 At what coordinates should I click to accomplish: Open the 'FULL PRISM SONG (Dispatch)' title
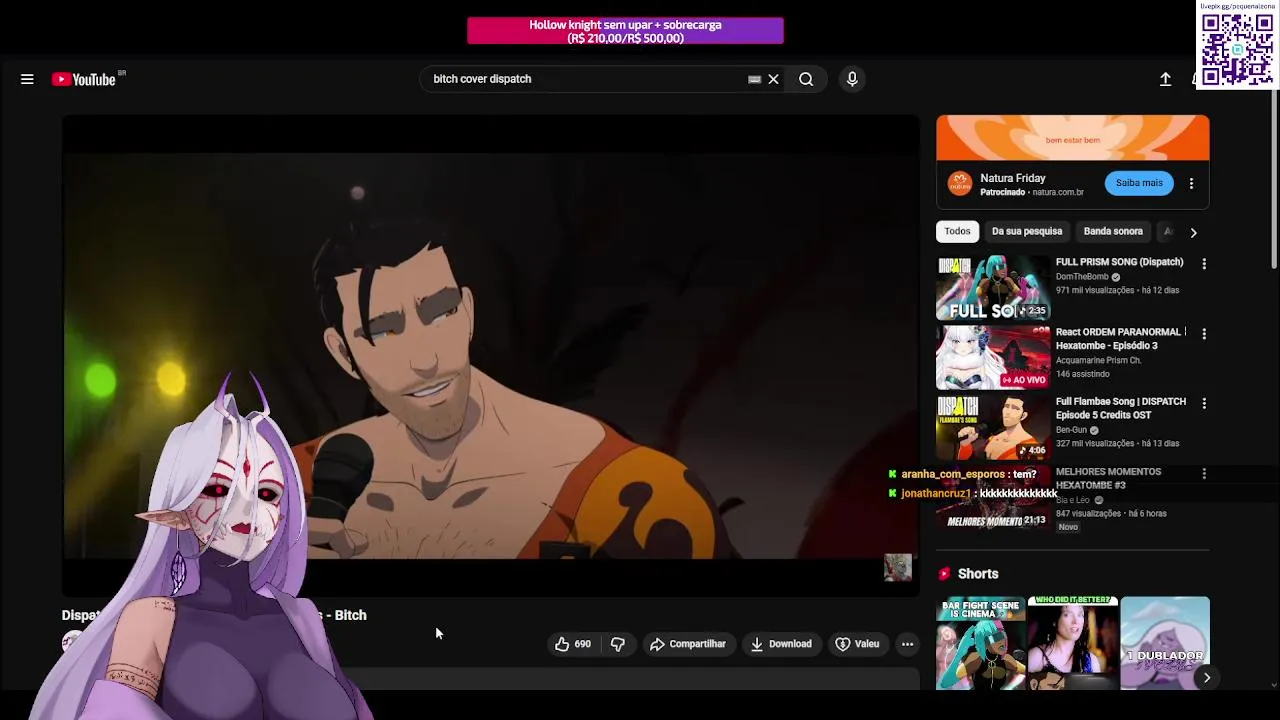tap(1119, 262)
